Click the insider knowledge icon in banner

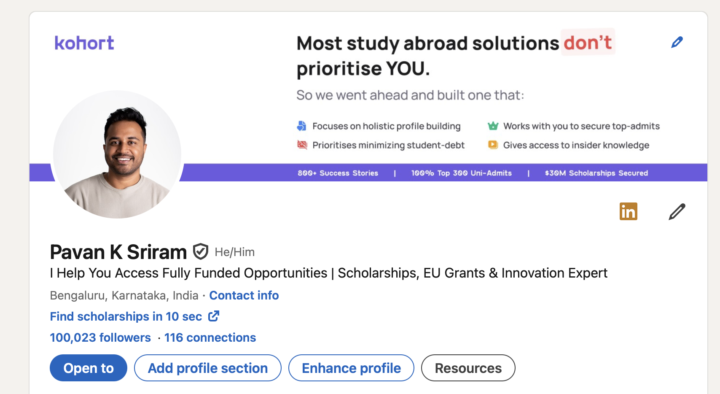point(493,145)
